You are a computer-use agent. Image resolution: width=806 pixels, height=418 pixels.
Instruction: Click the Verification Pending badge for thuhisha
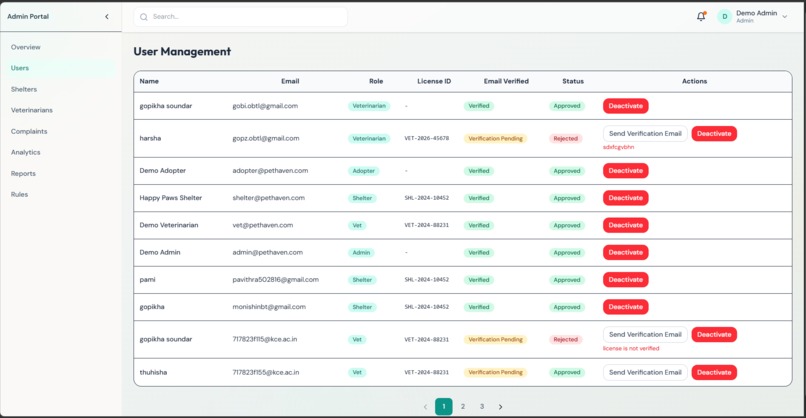pyautogui.click(x=496, y=372)
